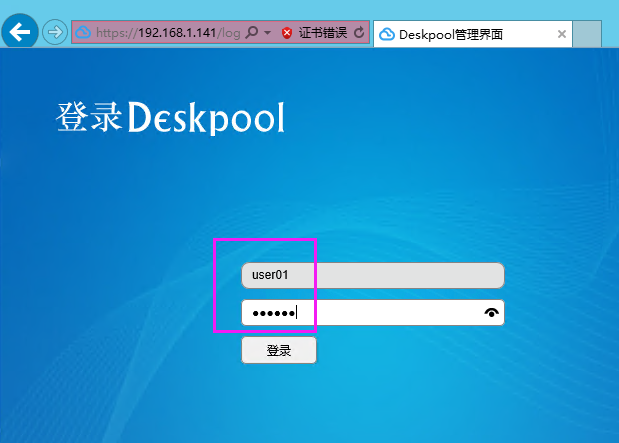
Task: Go back with the browser back arrow
Action: pyautogui.click(x=20, y=32)
